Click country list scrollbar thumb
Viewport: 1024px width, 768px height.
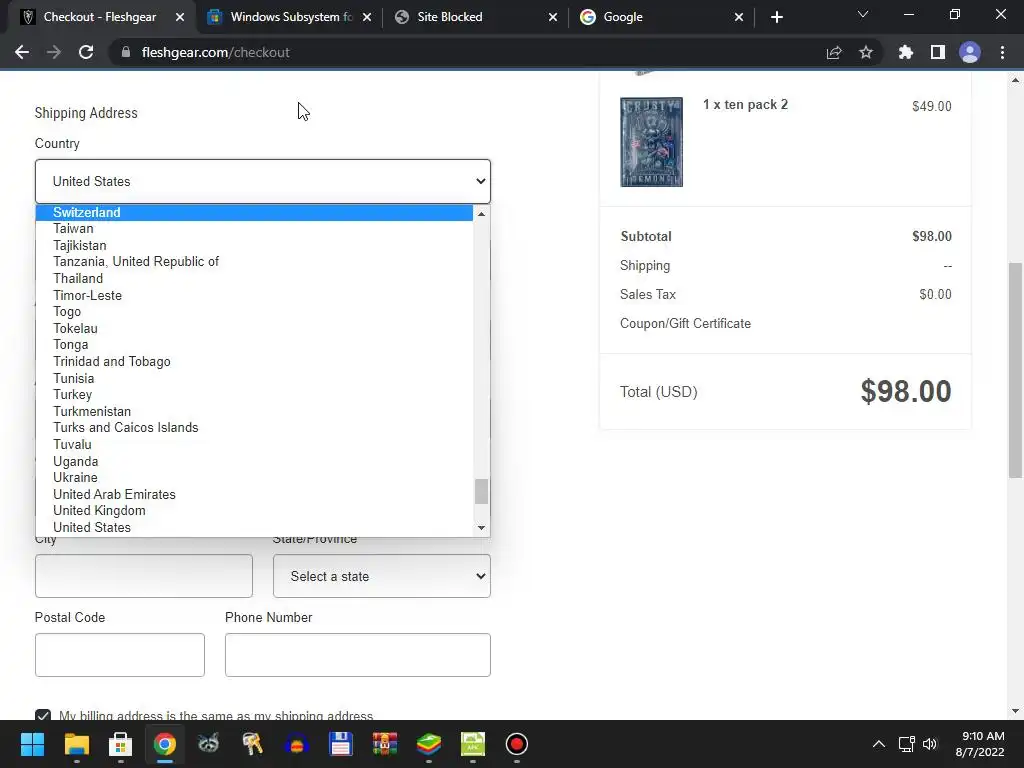pos(481,492)
